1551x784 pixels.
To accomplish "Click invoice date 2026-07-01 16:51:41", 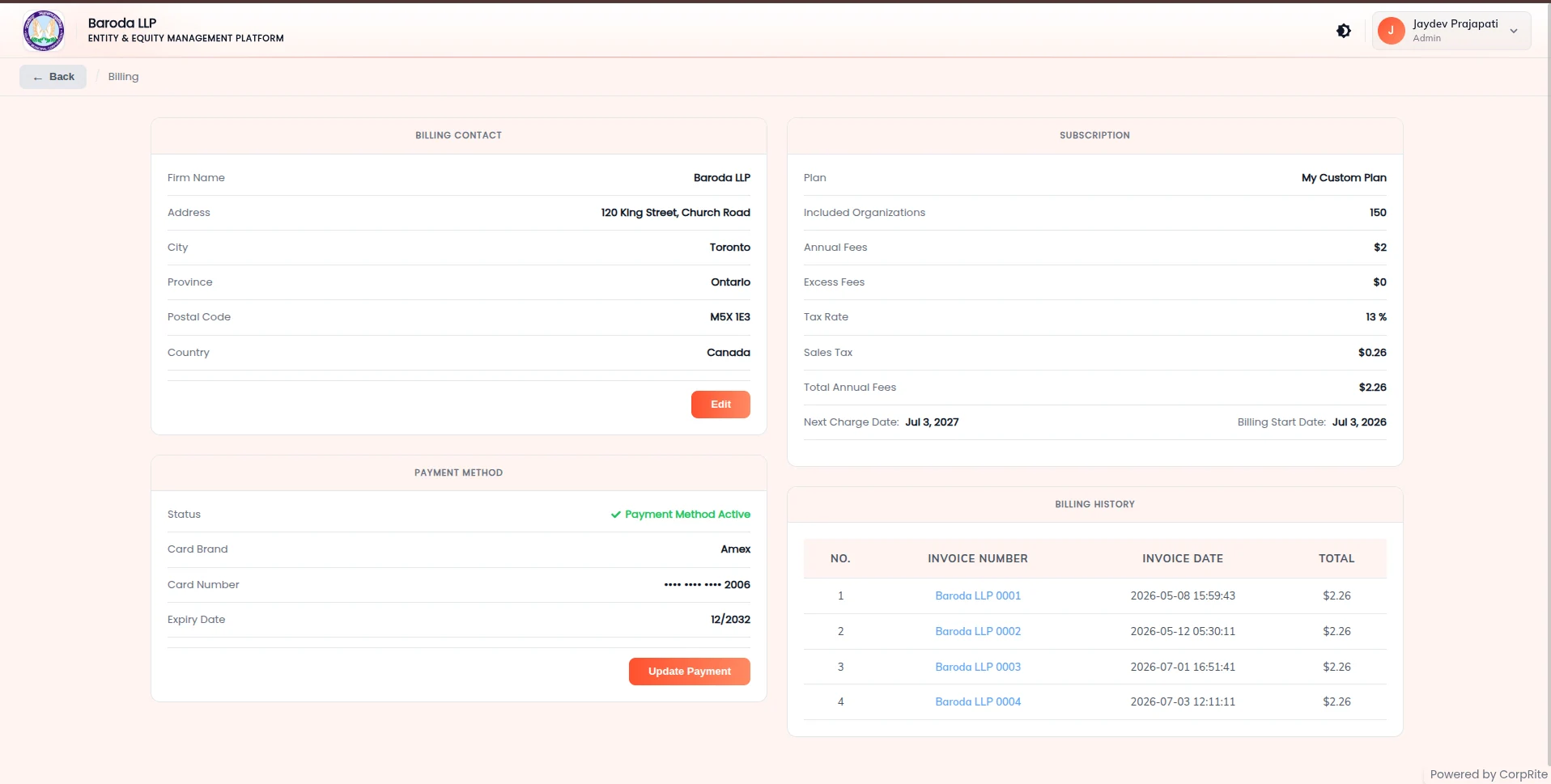I will pos(1183,667).
